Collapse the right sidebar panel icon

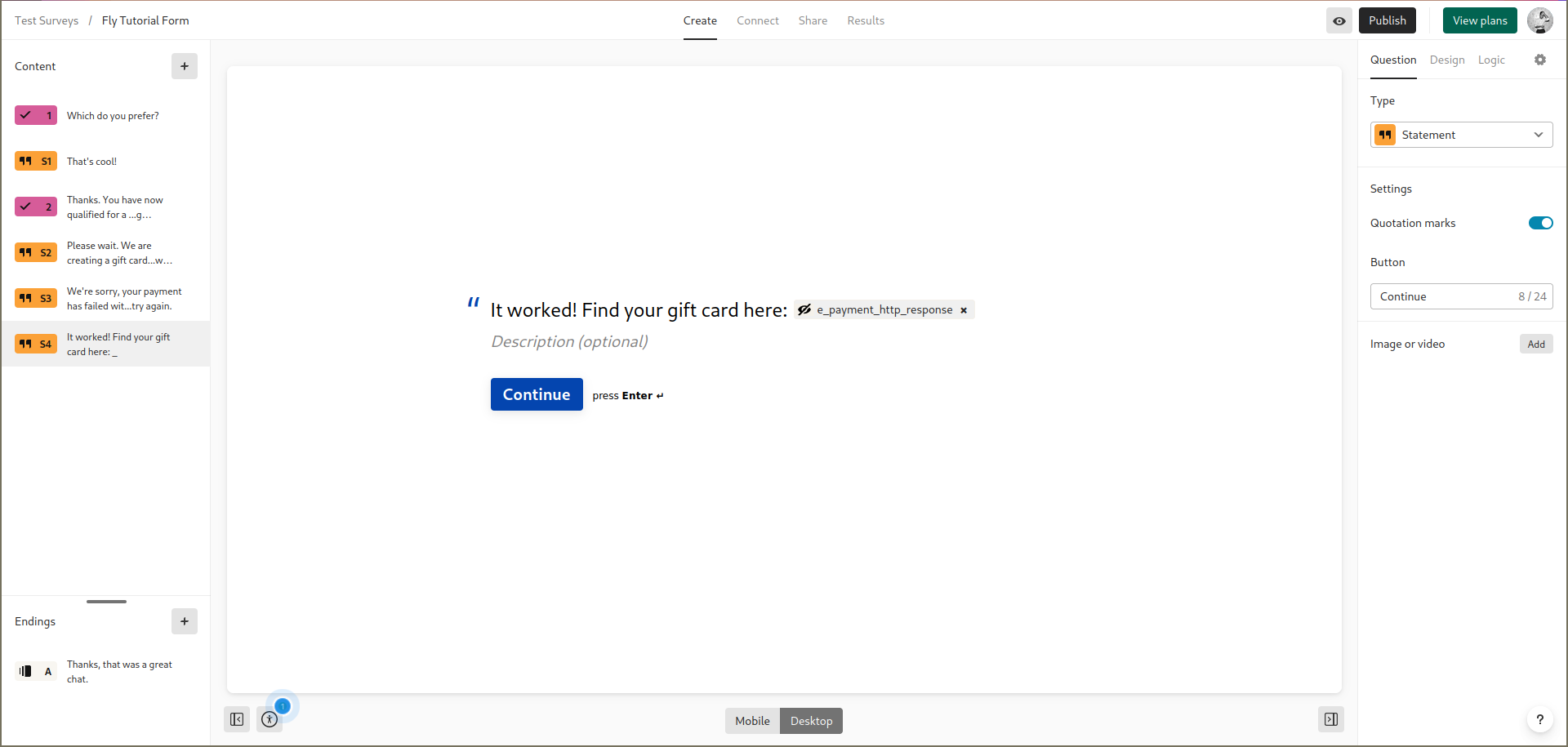[x=1331, y=719]
